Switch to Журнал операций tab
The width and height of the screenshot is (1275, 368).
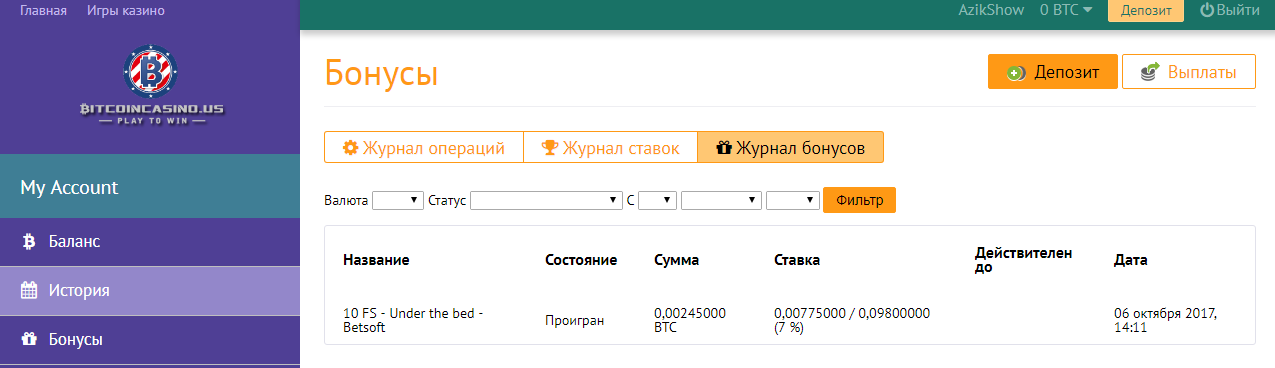tap(424, 147)
